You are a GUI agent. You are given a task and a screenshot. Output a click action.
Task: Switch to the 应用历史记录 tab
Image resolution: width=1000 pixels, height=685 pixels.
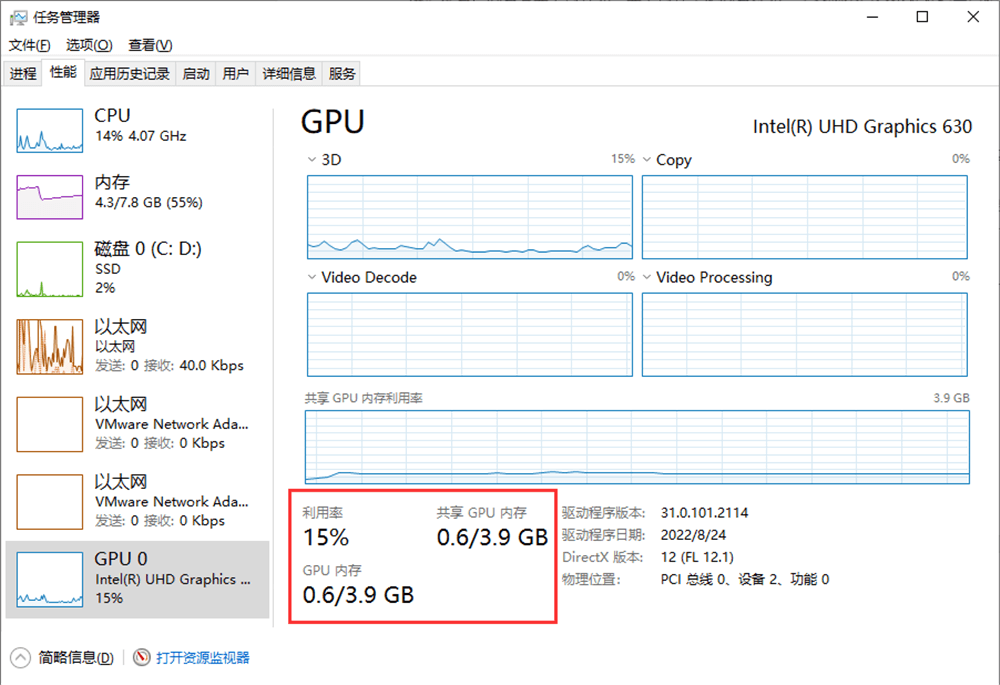(x=129, y=73)
